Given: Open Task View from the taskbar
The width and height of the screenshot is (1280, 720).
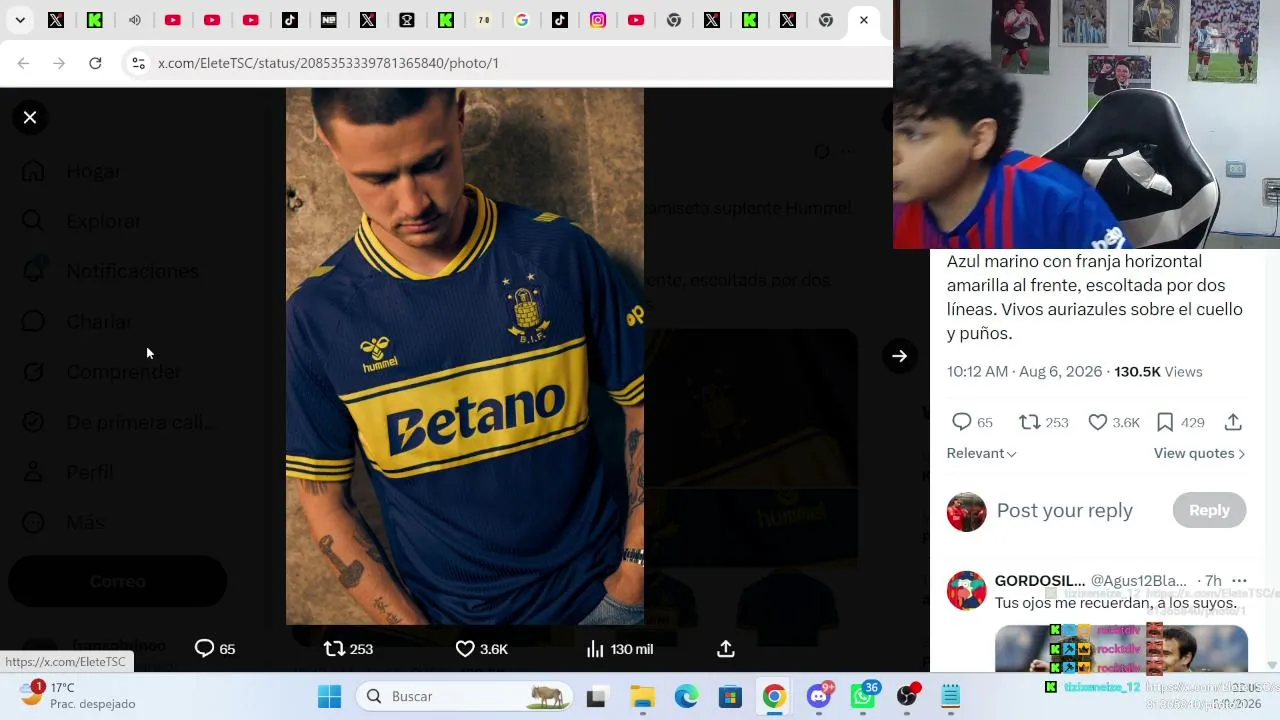Looking at the screenshot, I should (x=597, y=696).
